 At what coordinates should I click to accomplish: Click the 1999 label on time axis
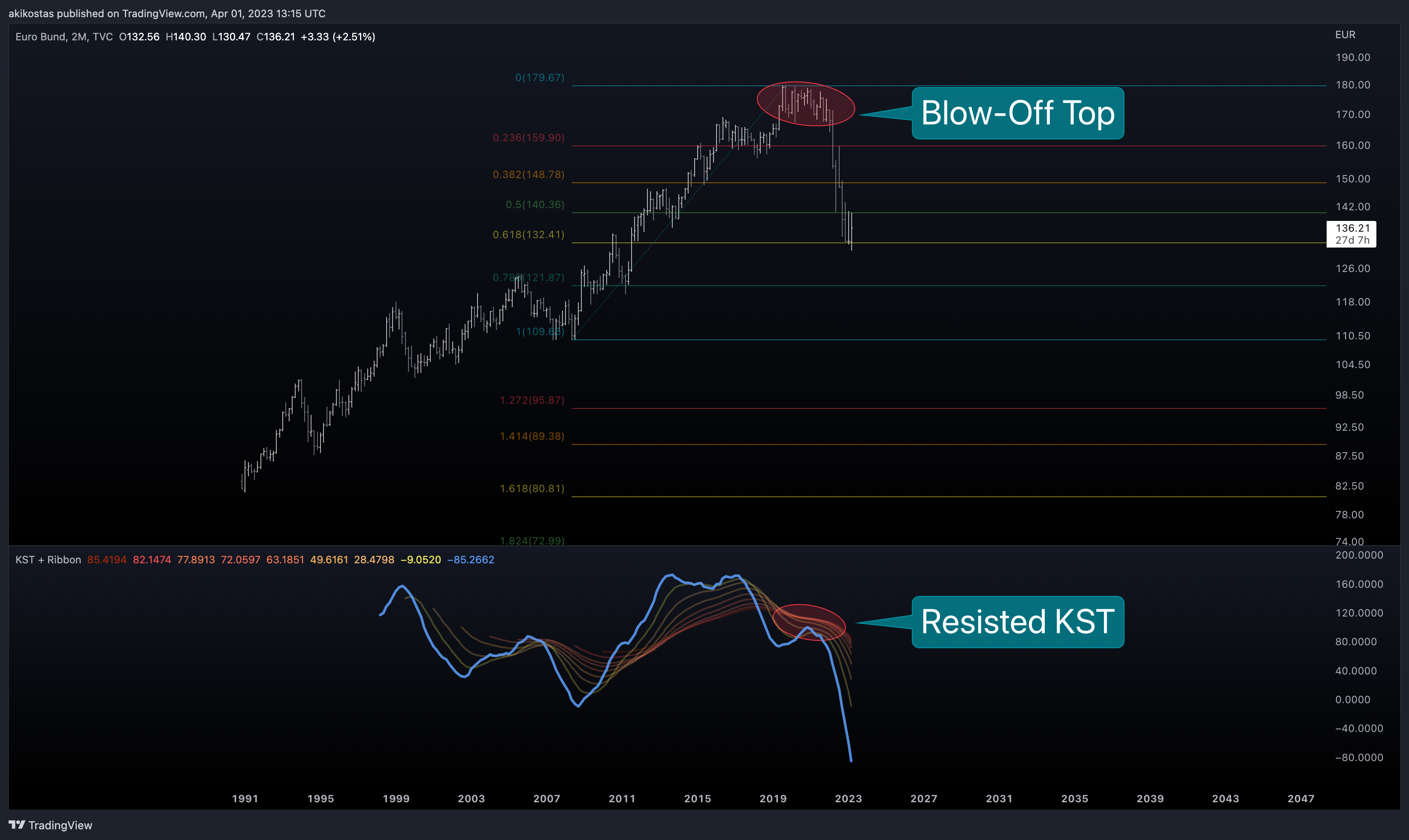(396, 799)
